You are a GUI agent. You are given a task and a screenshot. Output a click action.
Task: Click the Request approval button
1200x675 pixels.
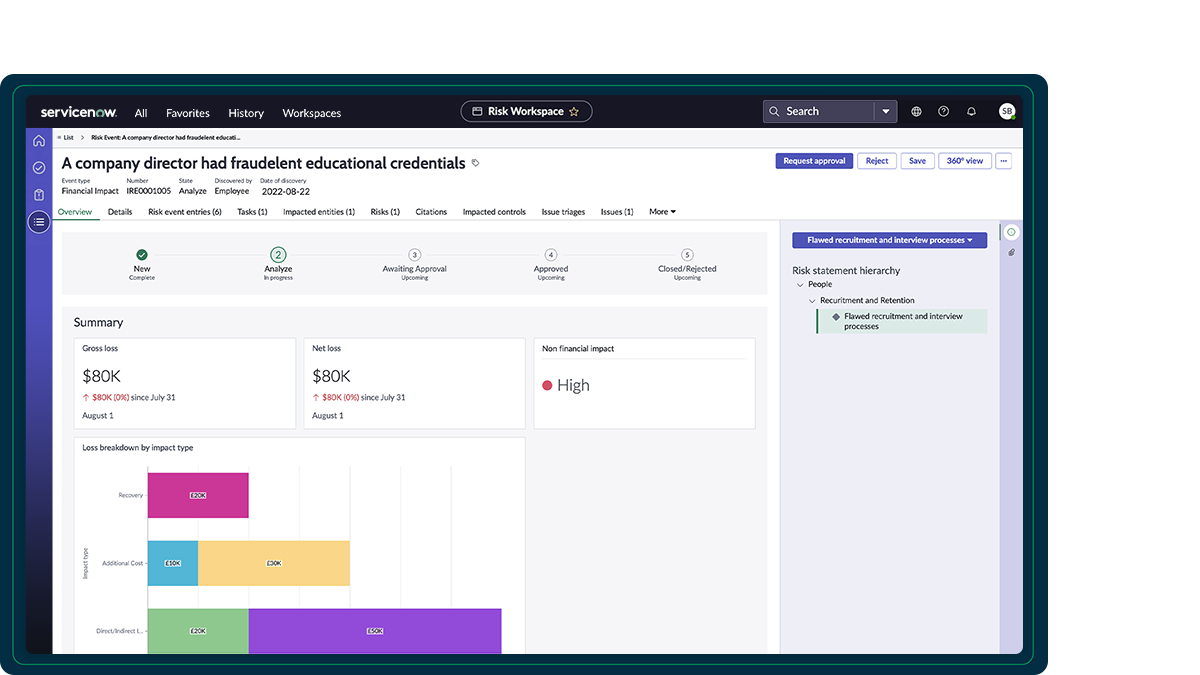[x=814, y=161]
